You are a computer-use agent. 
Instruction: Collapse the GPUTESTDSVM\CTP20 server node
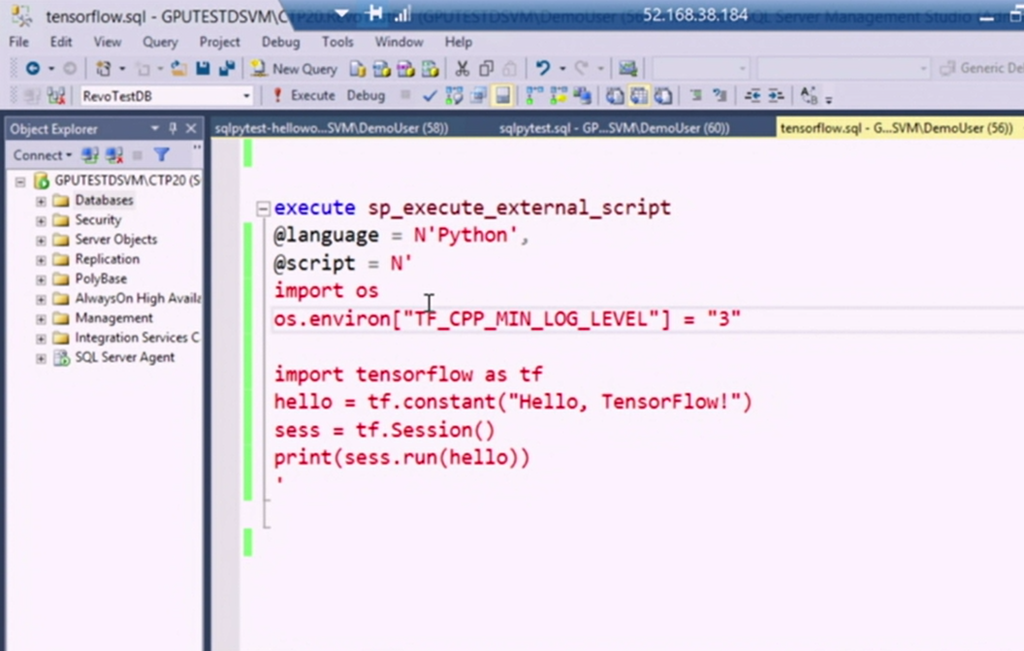click(20, 181)
